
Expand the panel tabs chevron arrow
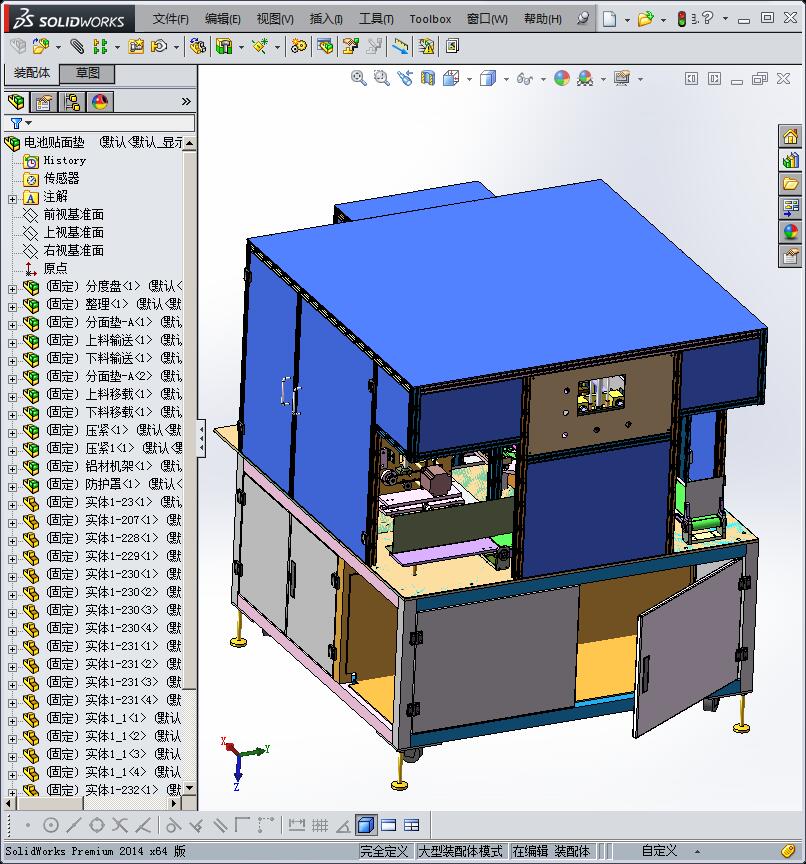pos(186,101)
